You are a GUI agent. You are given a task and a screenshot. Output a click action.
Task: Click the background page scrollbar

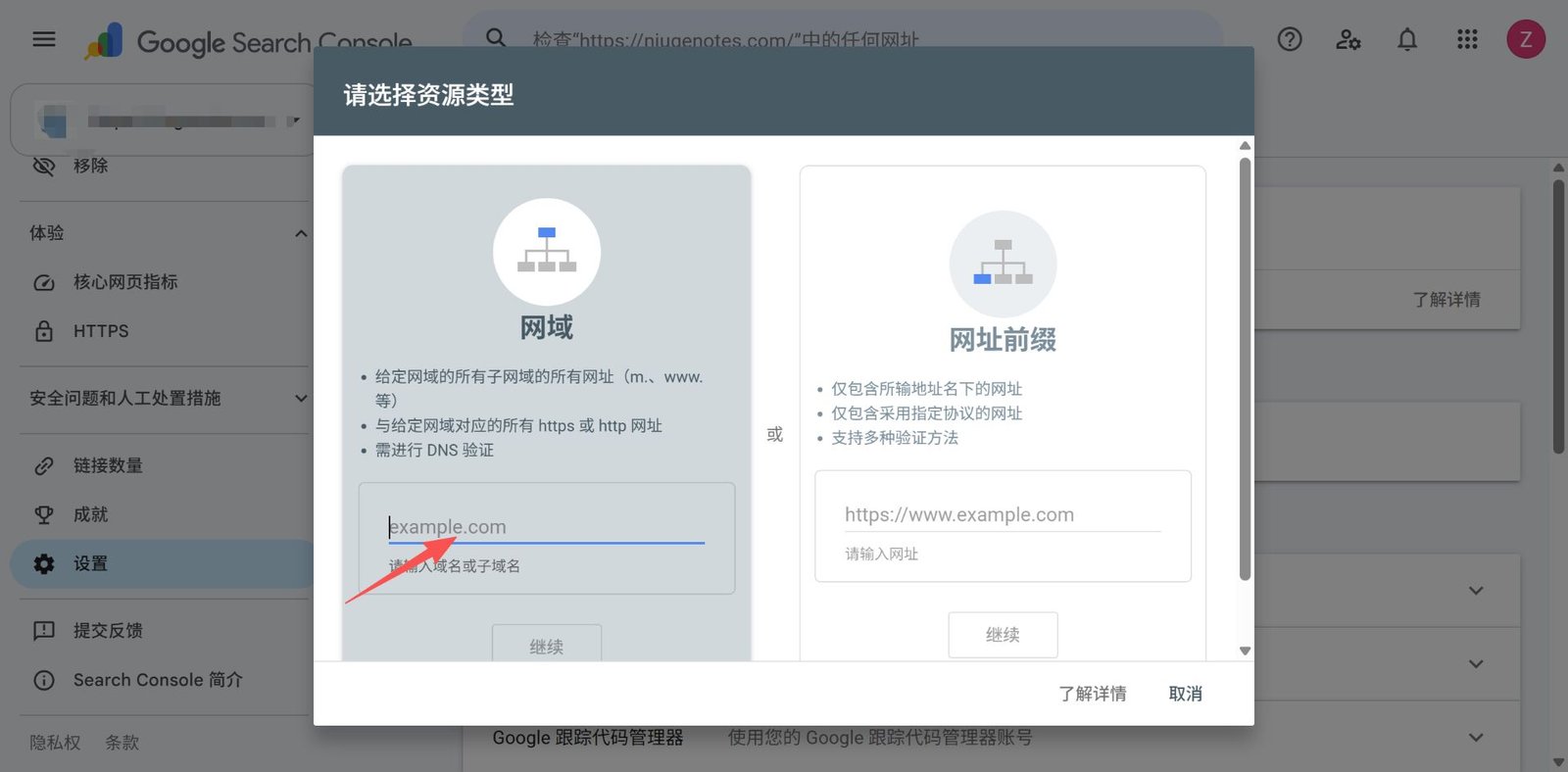[1558, 317]
